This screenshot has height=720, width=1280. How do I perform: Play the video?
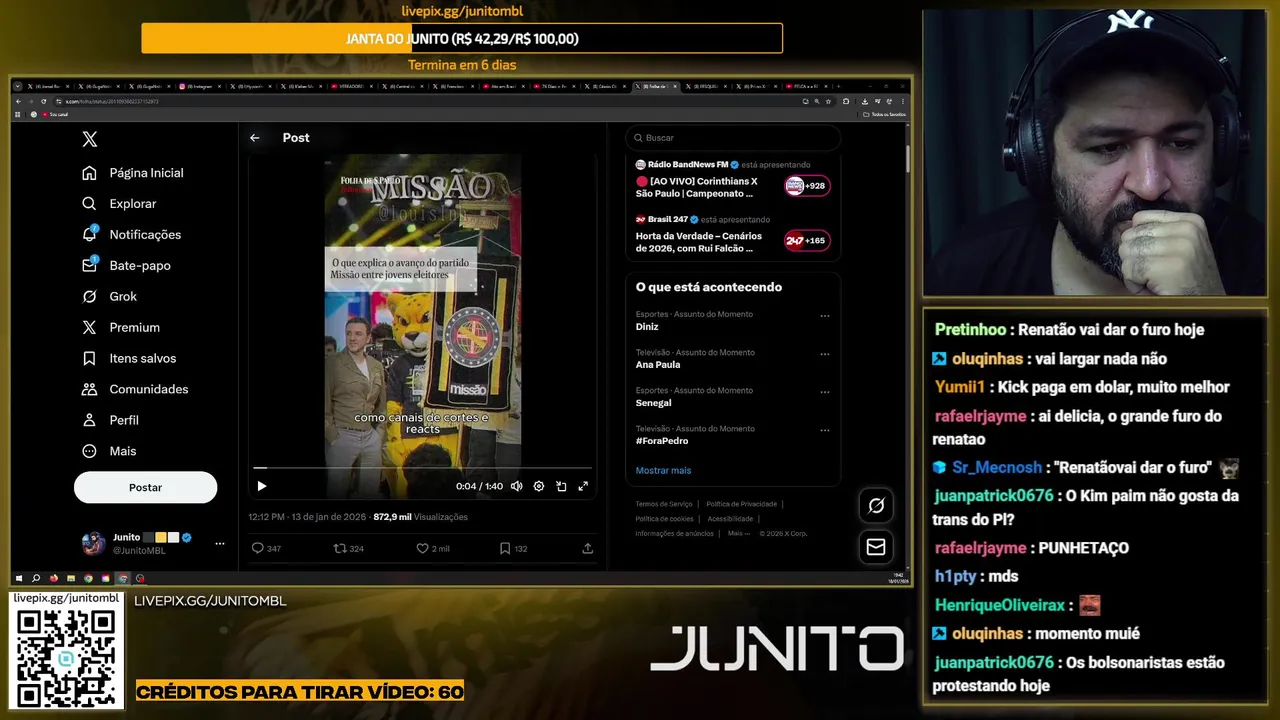(262, 486)
